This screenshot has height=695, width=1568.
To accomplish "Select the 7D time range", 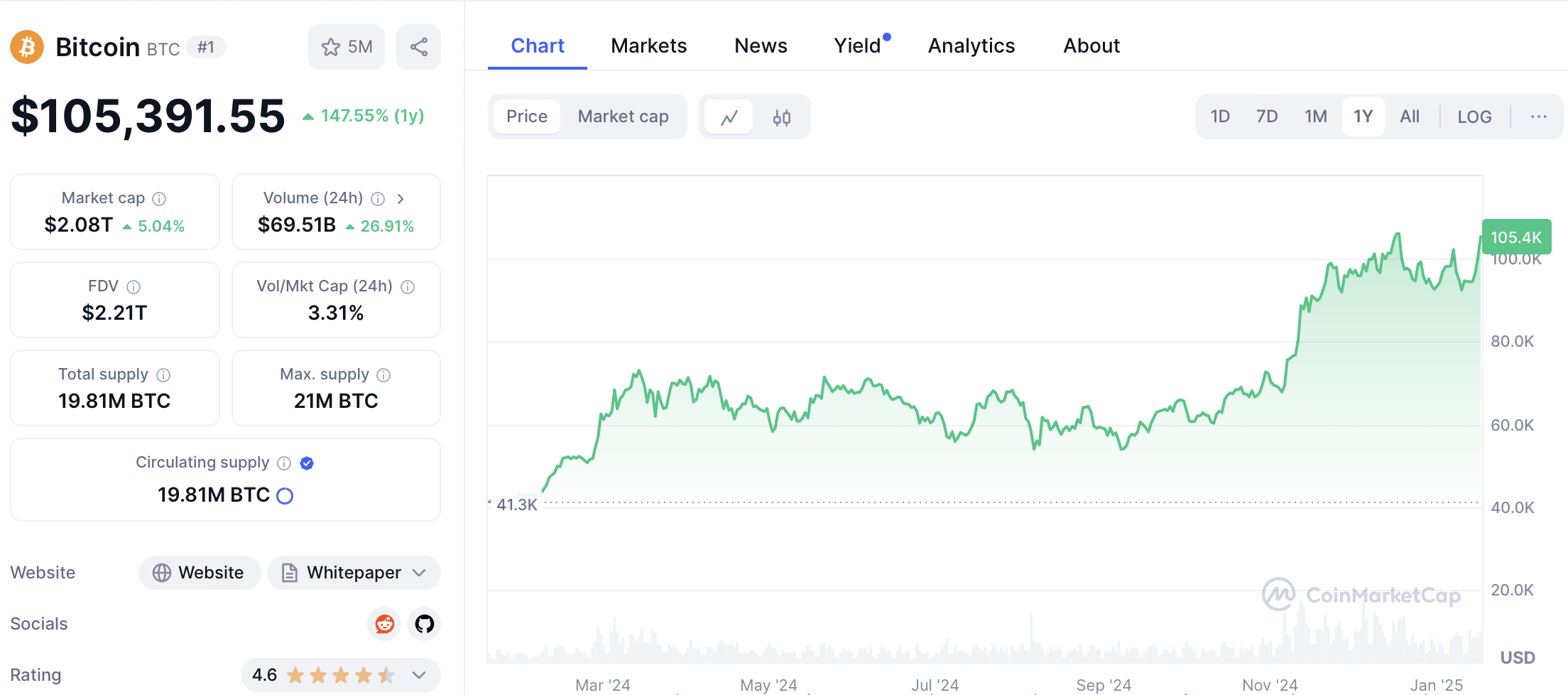I will click(1266, 117).
